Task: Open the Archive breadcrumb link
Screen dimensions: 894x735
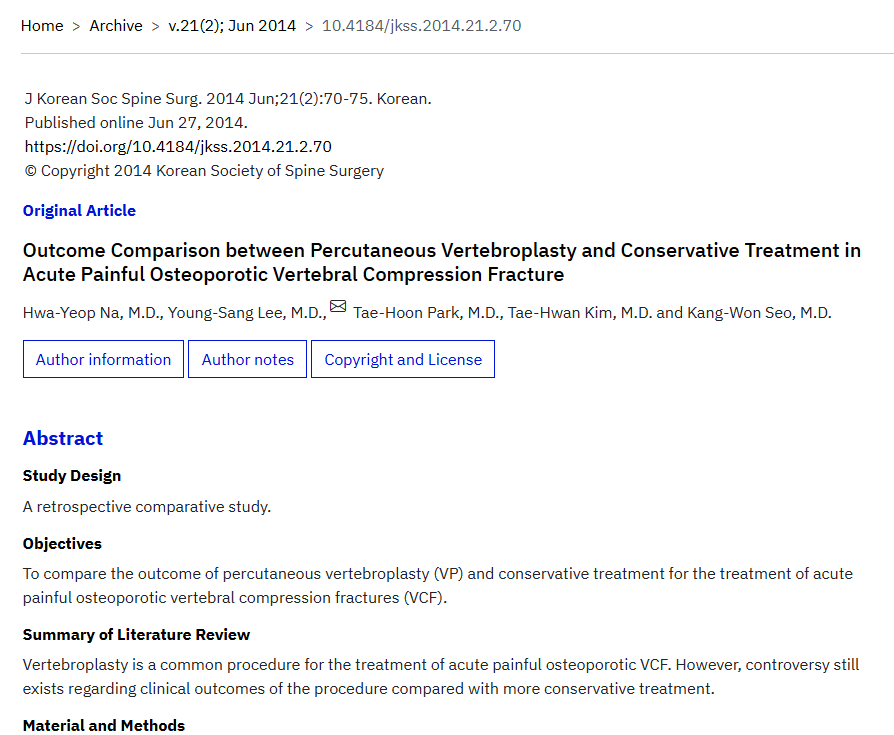Action: click(x=116, y=26)
